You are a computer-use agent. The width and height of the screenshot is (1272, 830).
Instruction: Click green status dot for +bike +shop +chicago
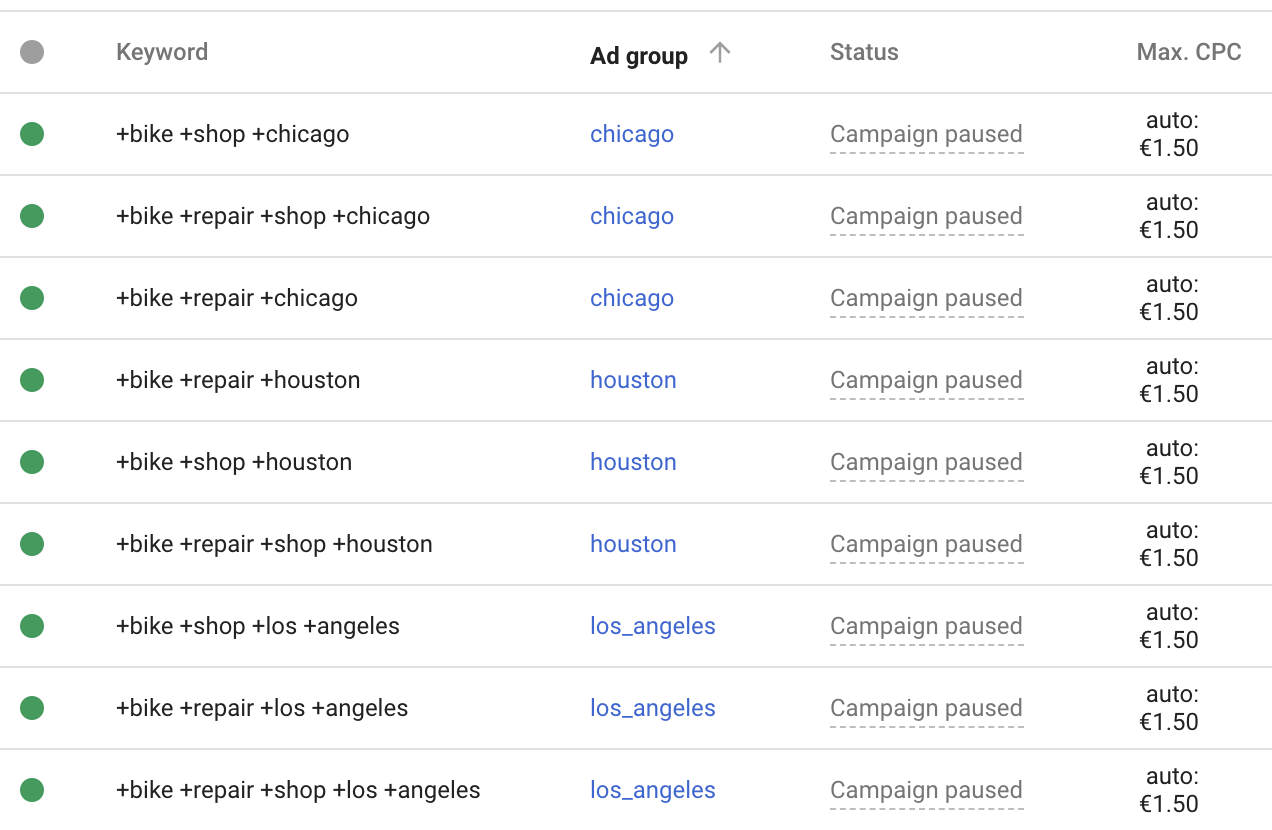(32, 134)
